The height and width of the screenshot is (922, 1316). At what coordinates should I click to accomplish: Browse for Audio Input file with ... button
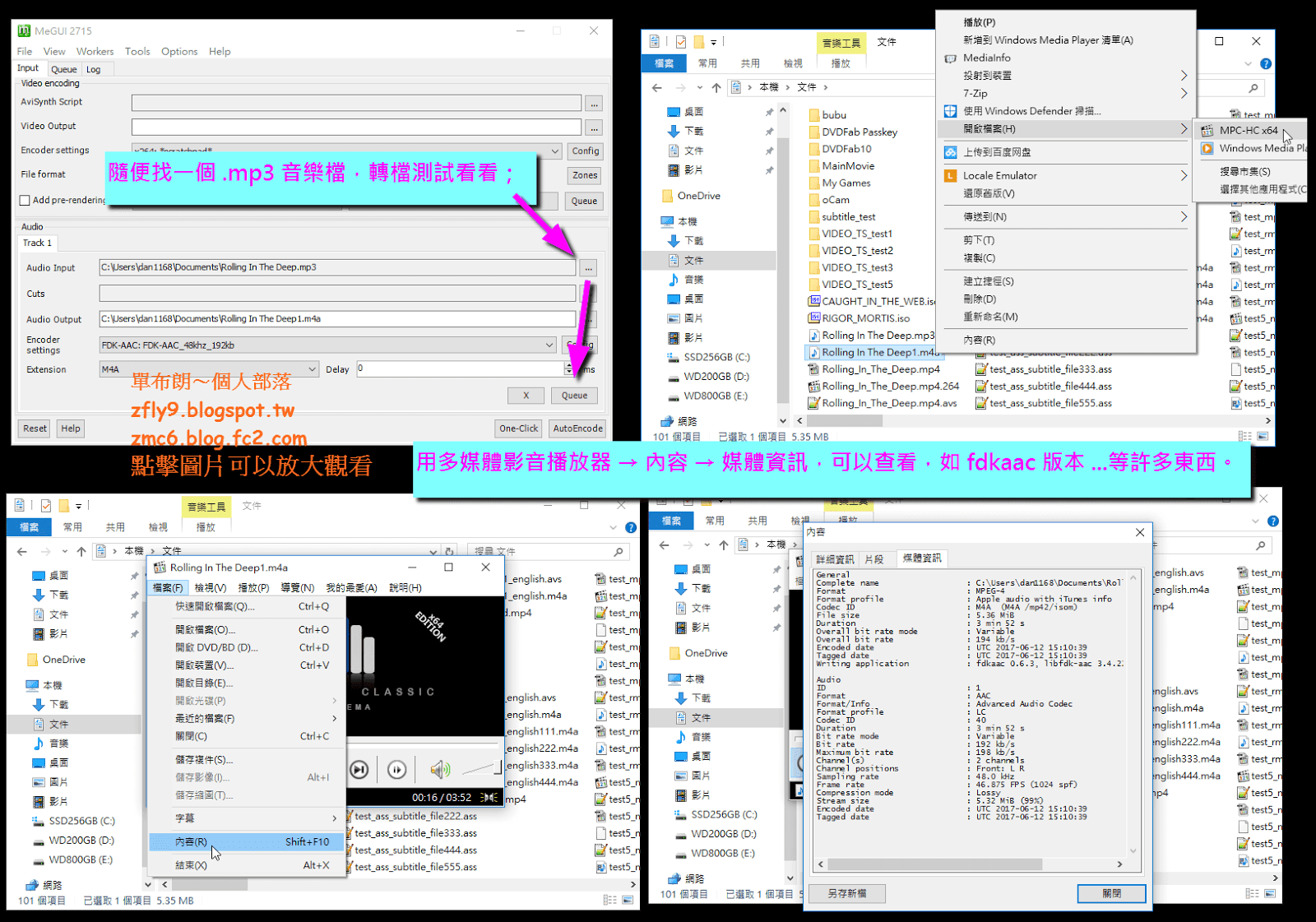[588, 268]
